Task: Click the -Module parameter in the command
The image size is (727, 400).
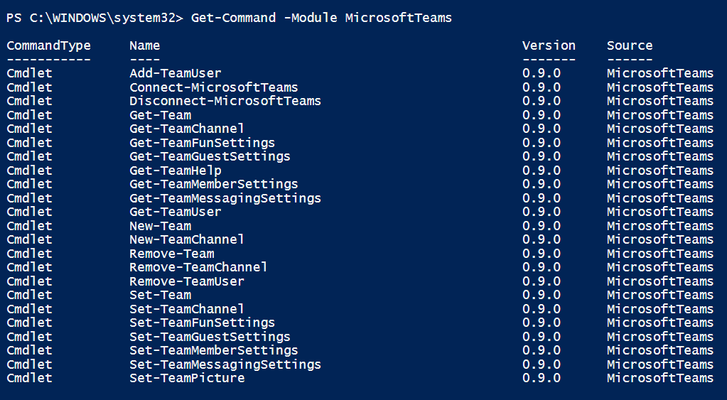Action: pos(310,18)
